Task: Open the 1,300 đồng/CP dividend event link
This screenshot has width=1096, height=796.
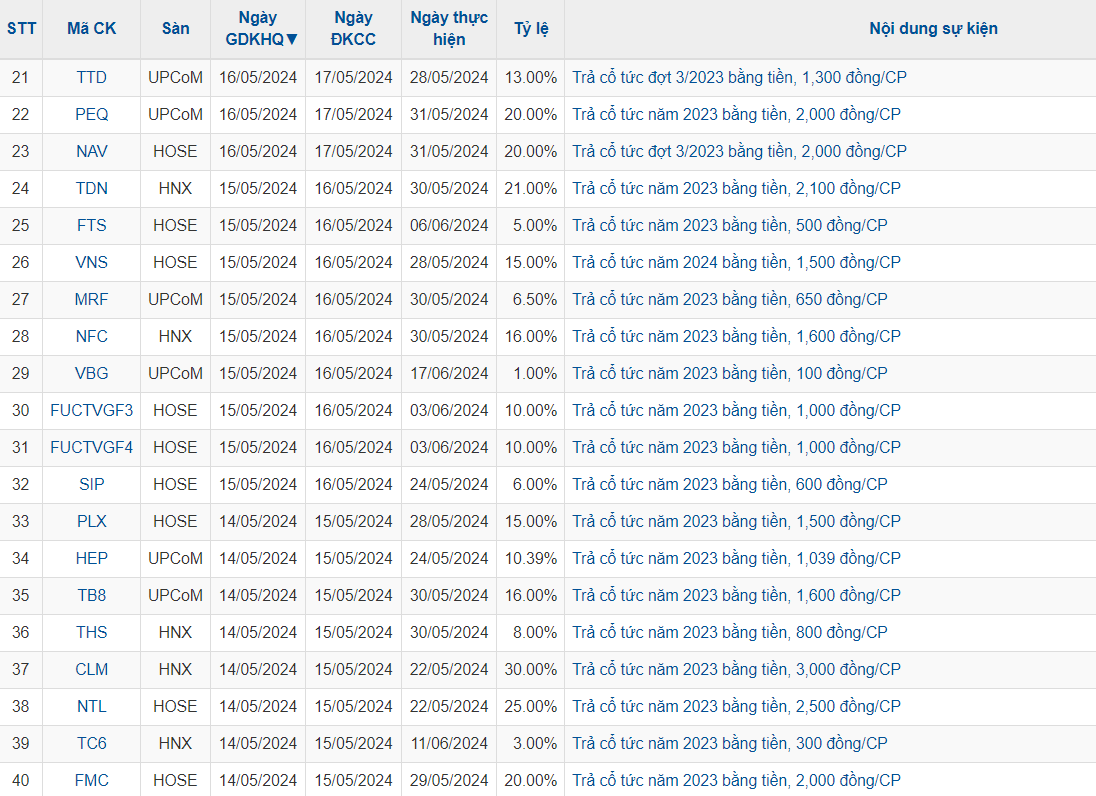Action: [x=739, y=77]
